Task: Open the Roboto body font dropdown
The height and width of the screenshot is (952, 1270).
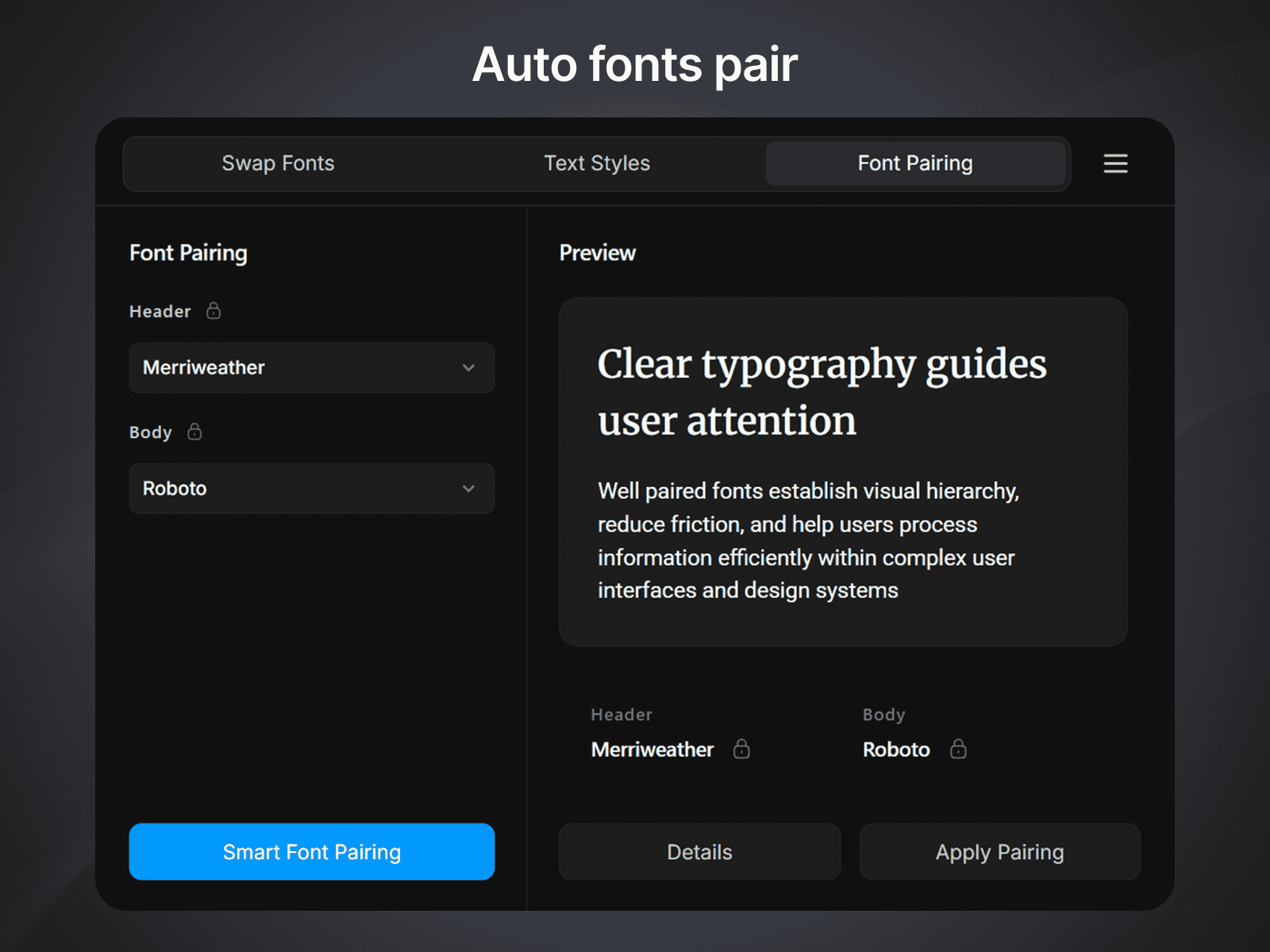Action: 312,489
